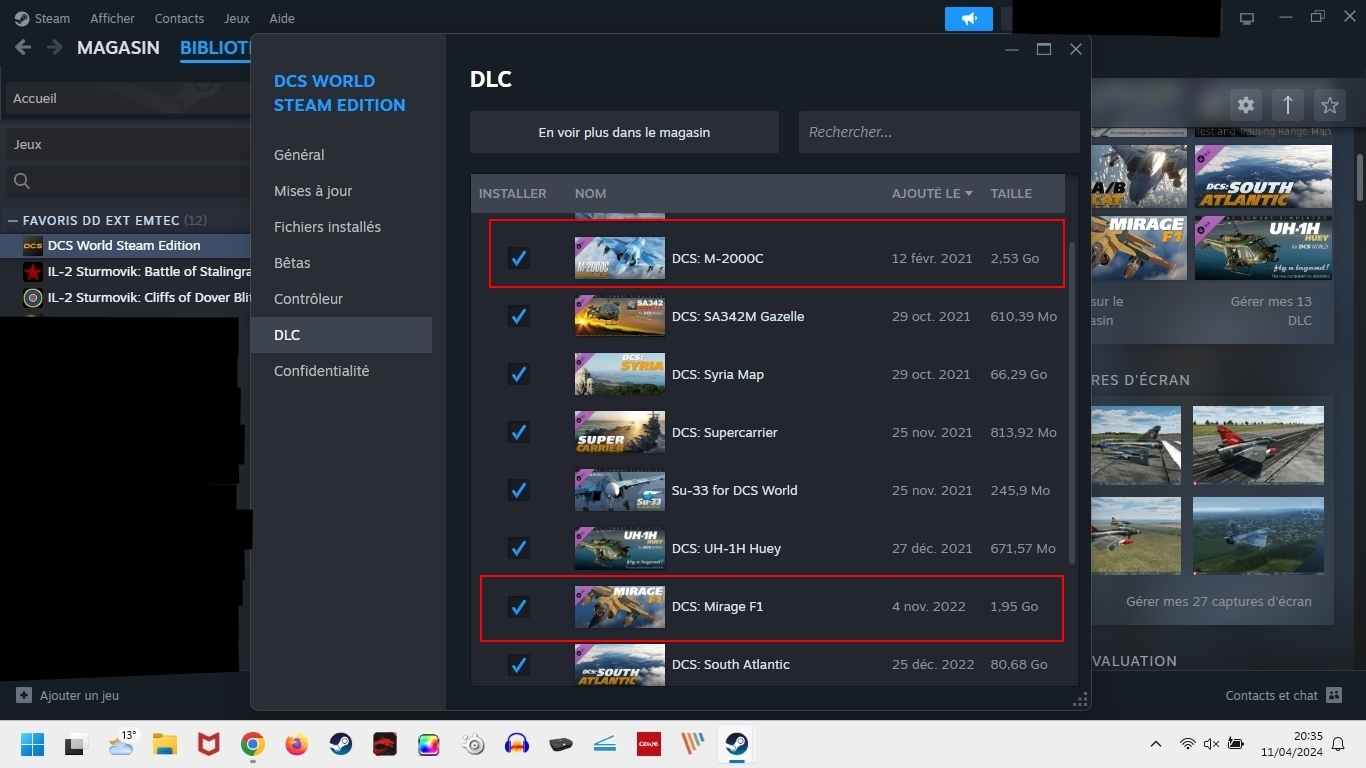This screenshot has width=1366, height=768.
Task: Launch McAfee from the taskbar
Action: (x=208, y=744)
